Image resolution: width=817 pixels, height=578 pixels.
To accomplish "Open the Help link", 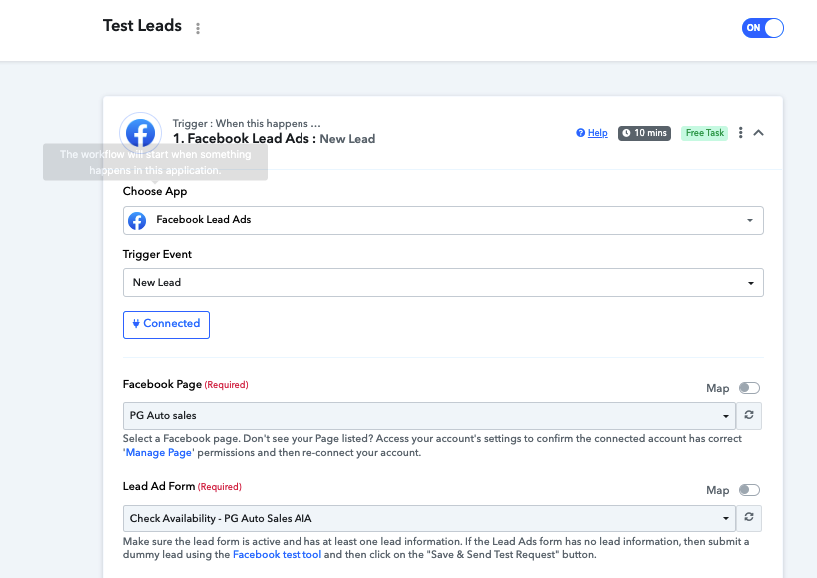I will (592, 133).
